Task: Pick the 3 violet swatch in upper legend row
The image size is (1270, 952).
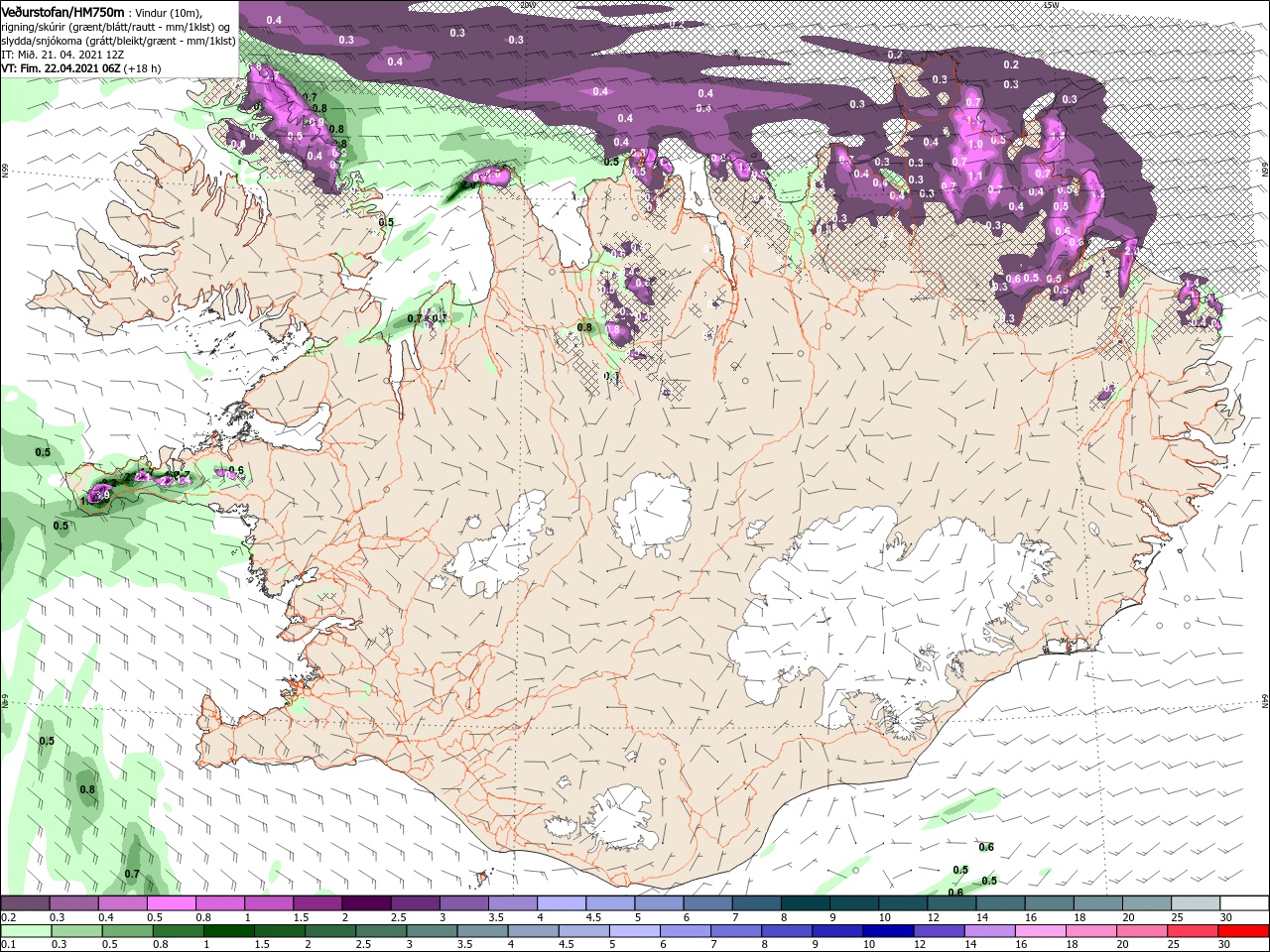Action: [x=463, y=903]
